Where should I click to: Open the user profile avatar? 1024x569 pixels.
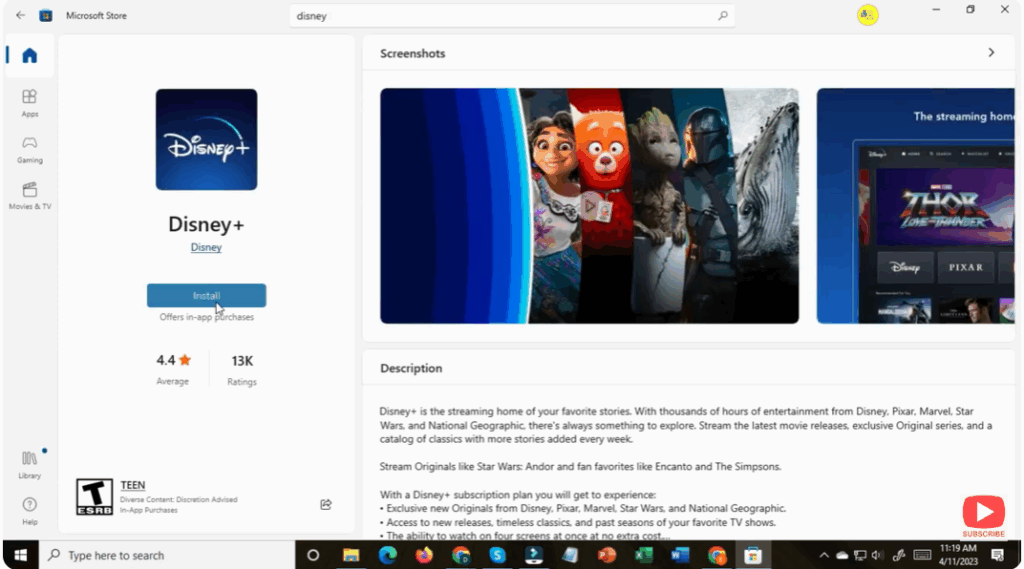[867, 15]
